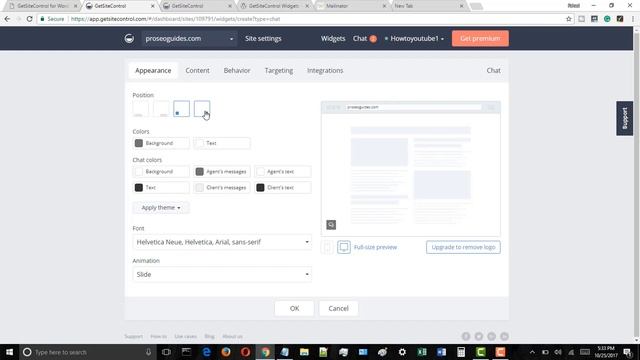Click Upgrade to remove logo button
Image resolution: width=640 pixels, height=360 pixels.
[463, 247]
